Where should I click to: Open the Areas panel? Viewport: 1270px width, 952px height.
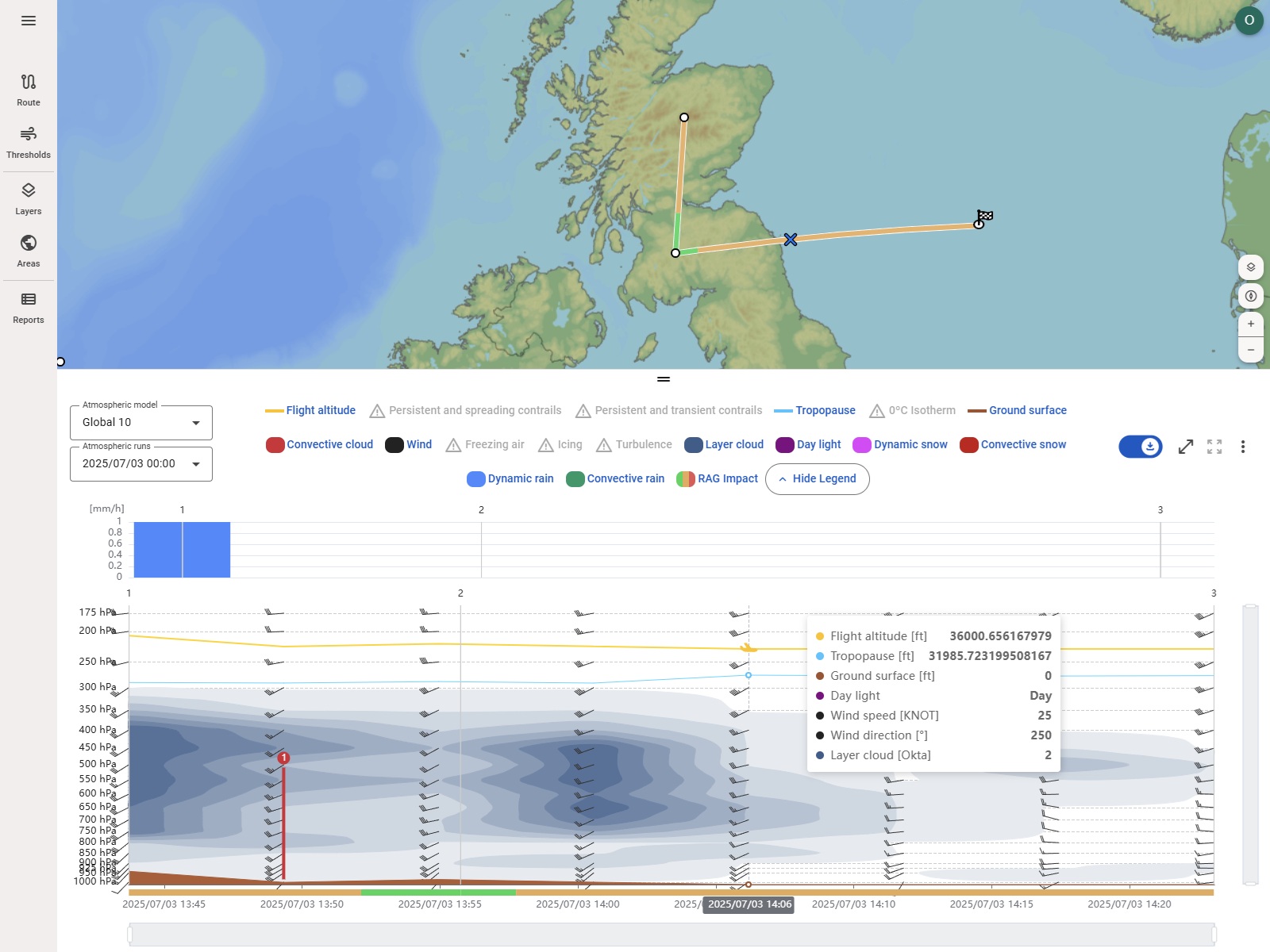click(x=29, y=251)
